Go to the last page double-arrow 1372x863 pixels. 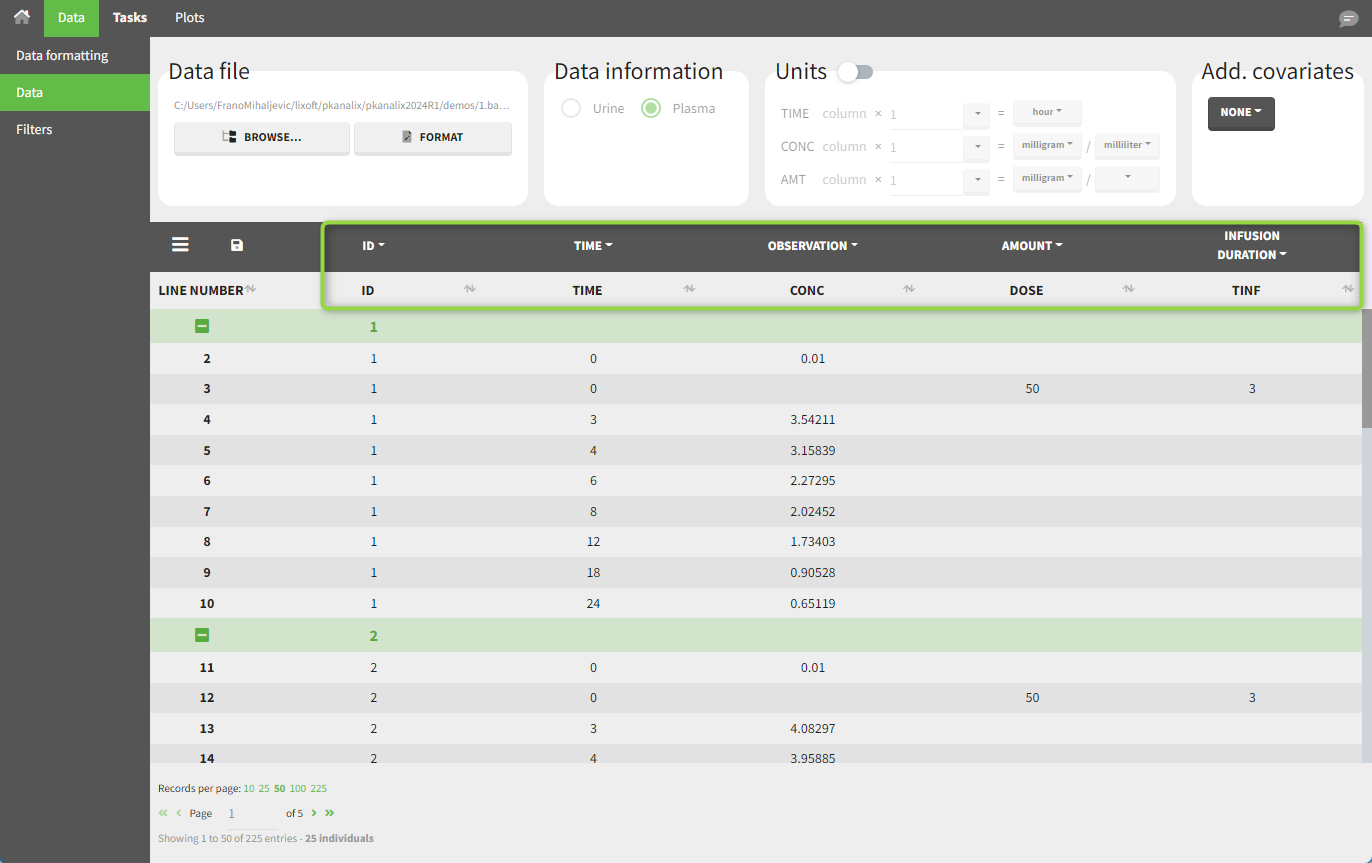click(x=329, y=813)
